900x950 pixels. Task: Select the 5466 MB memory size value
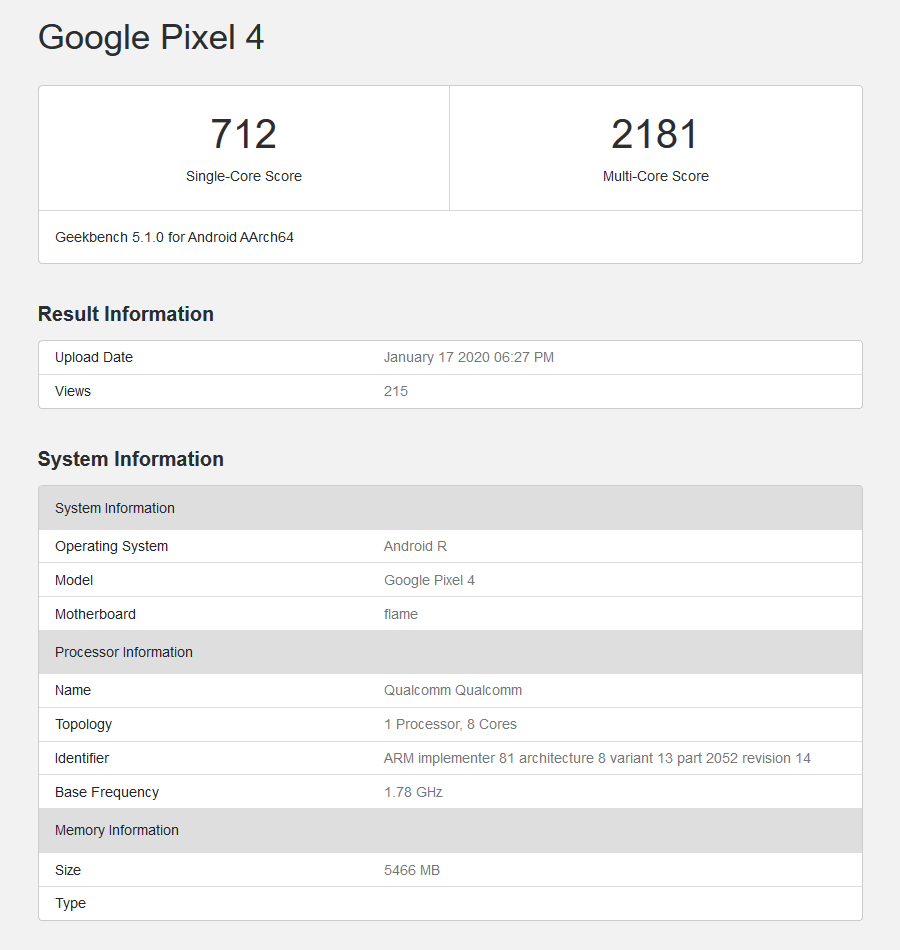(411, 870)
